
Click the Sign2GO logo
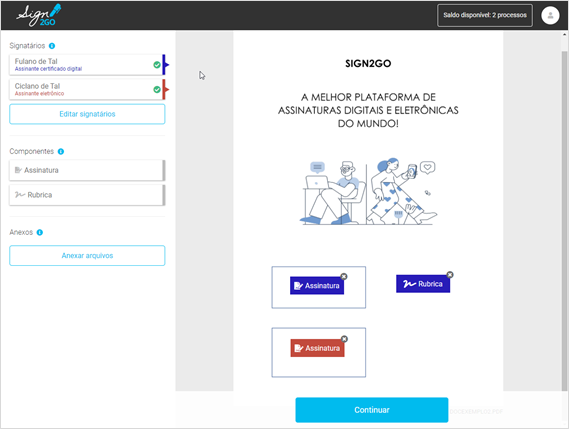click(x=38, y=15)
